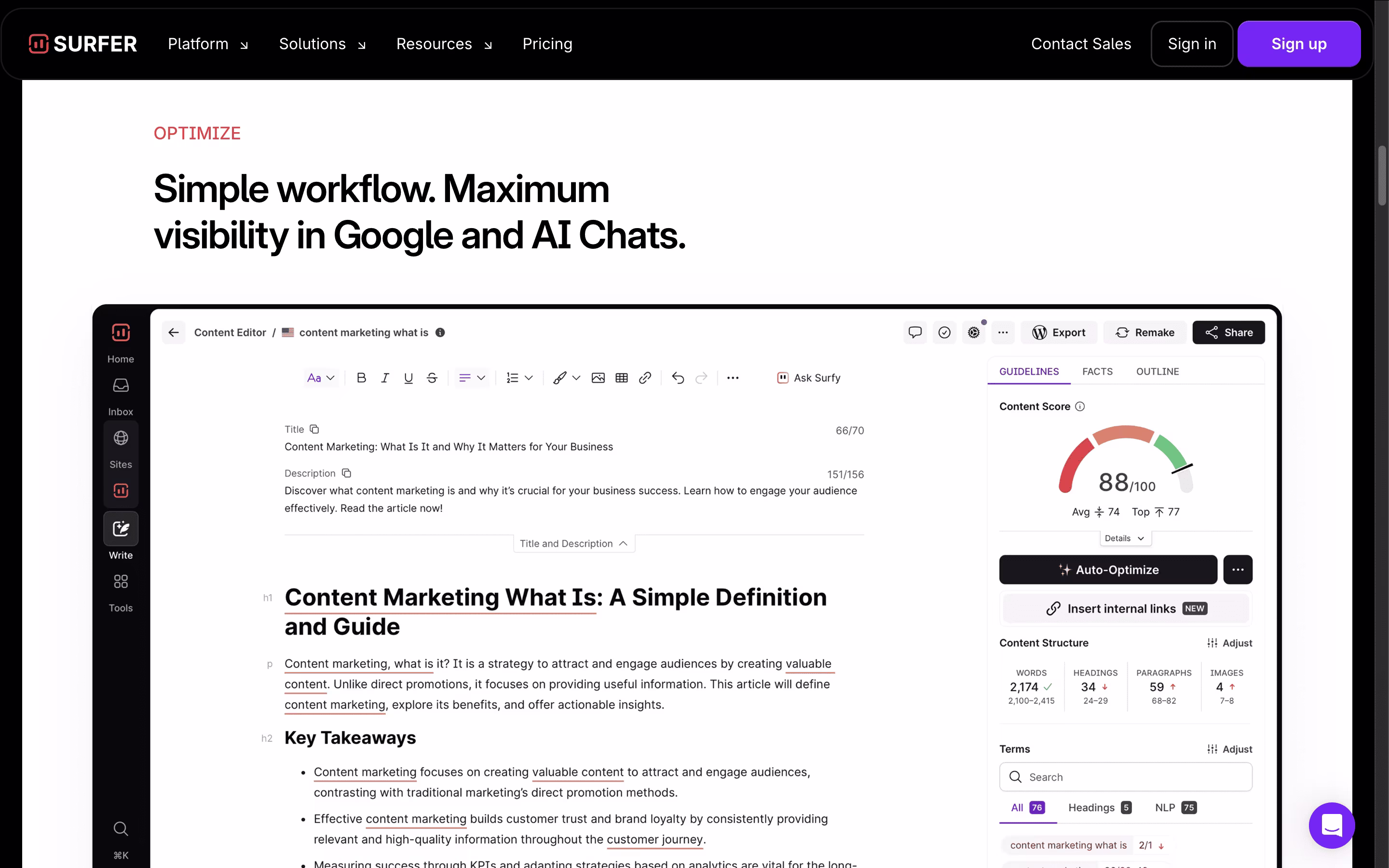
Task: Click the redo arrow
Action: (x=701, y=378)
